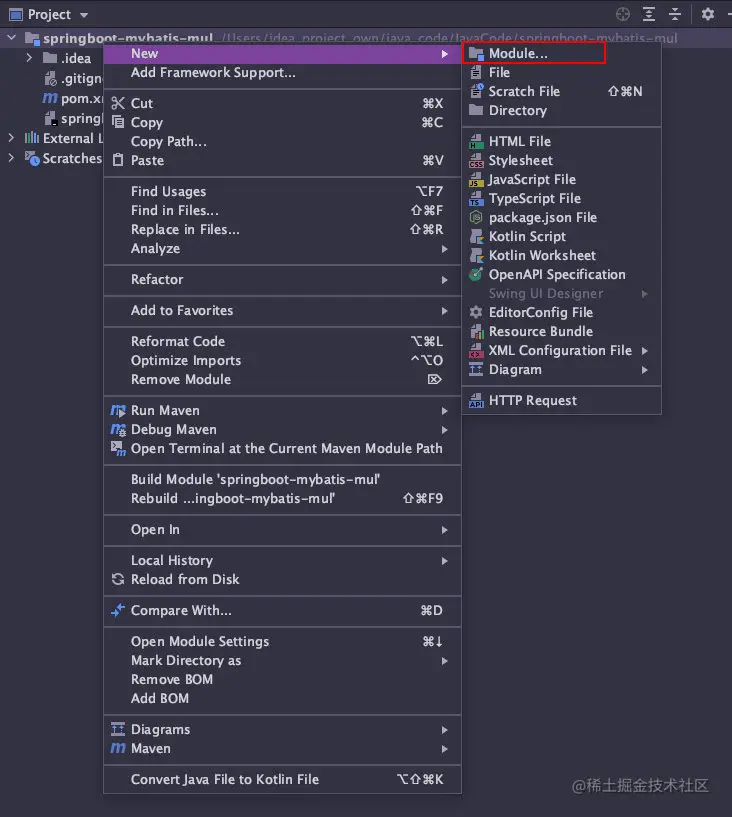The width and height of the screenshot is (732, 817).
Task: Click the Stylesheet CSS icon
Action: coord(476,160)
